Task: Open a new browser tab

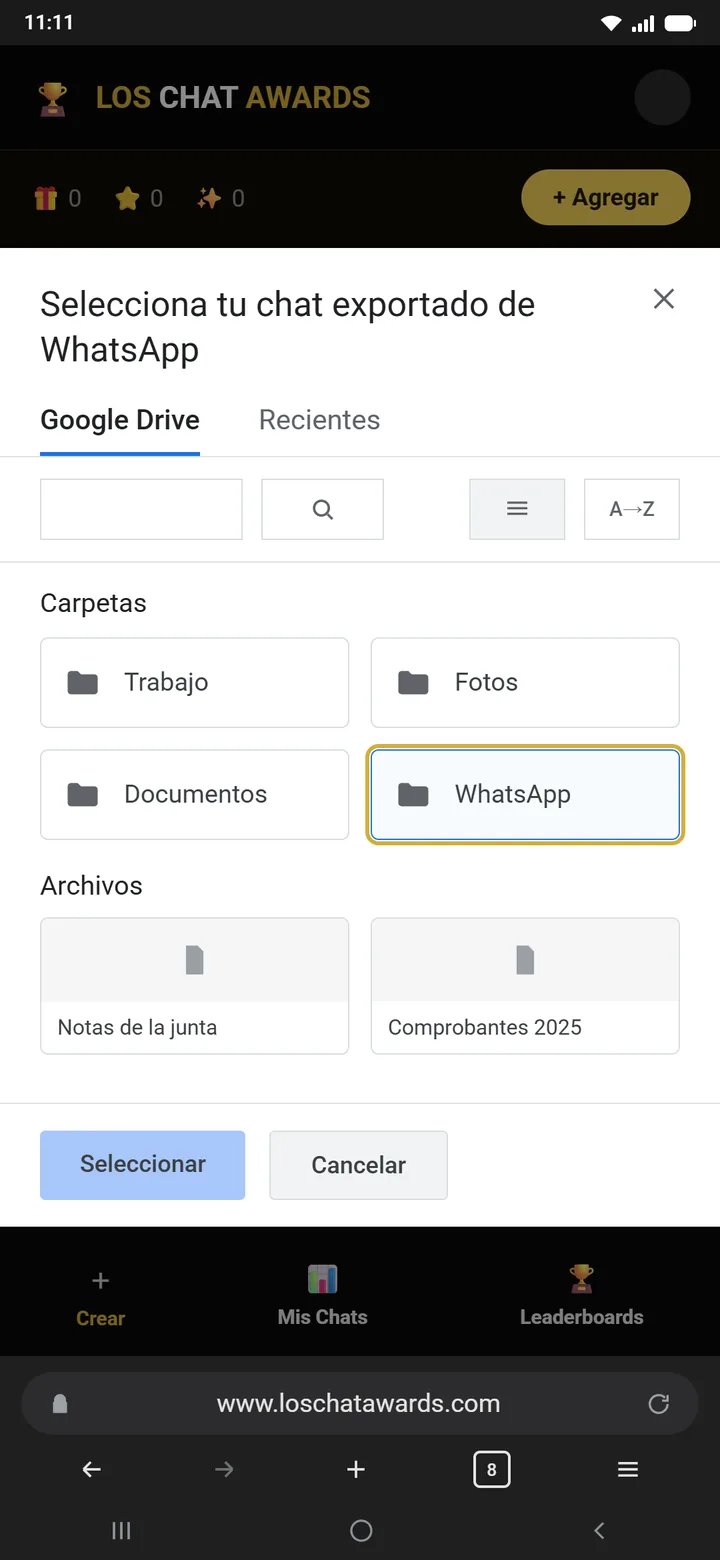Action: (356, 1469)
